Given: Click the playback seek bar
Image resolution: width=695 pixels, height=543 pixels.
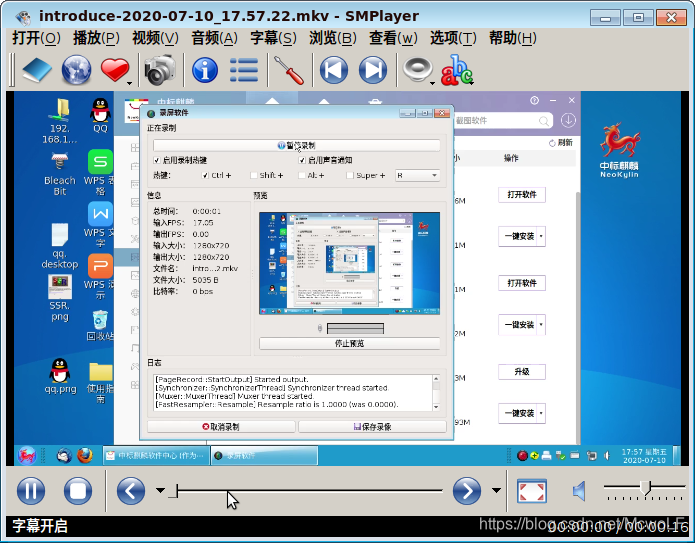Looking at the screenshot, I should click(305, 491).
